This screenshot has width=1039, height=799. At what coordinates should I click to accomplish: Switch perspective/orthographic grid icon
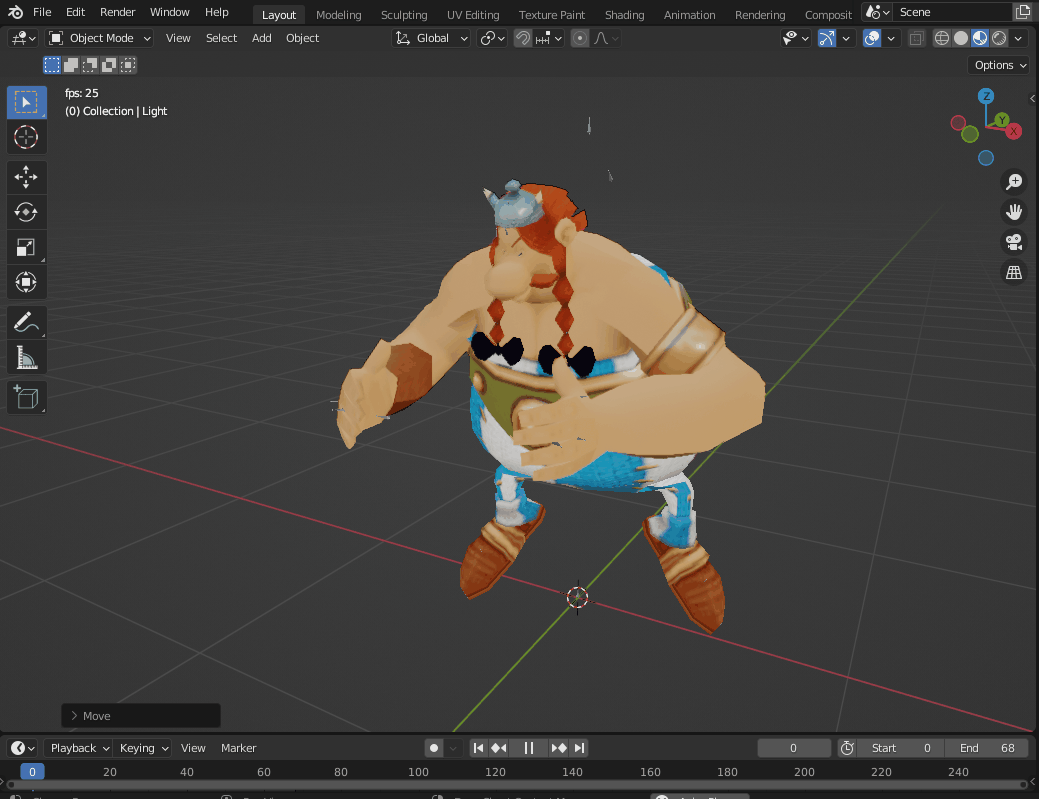1014,273
